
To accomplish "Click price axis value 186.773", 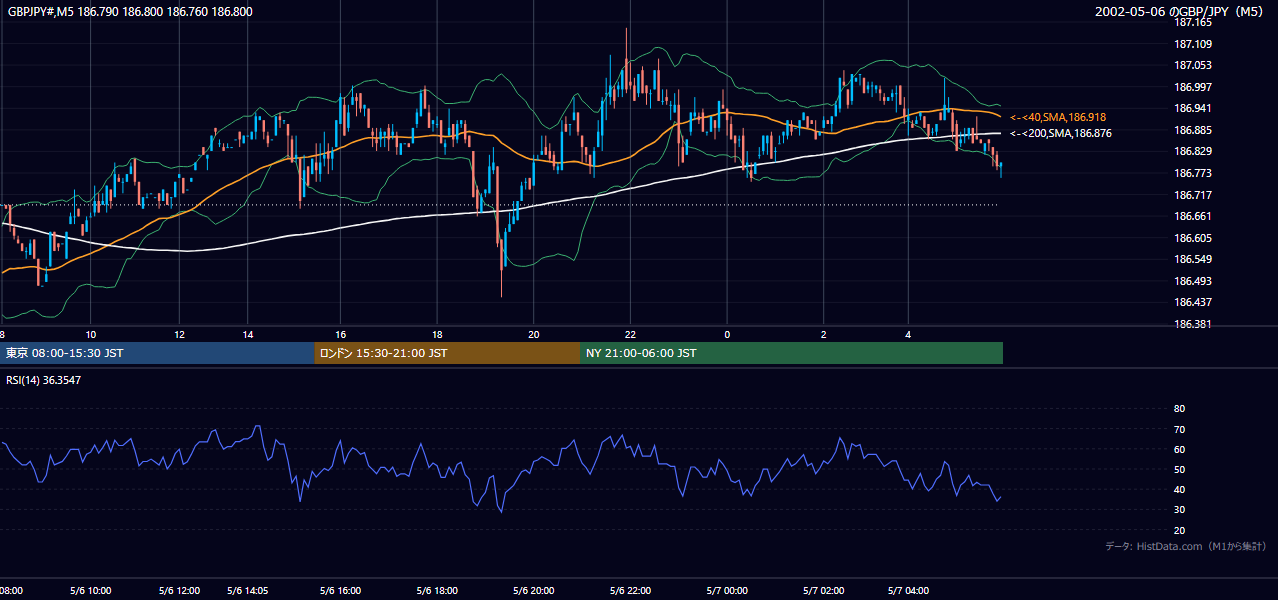I will click(1192, 173).
